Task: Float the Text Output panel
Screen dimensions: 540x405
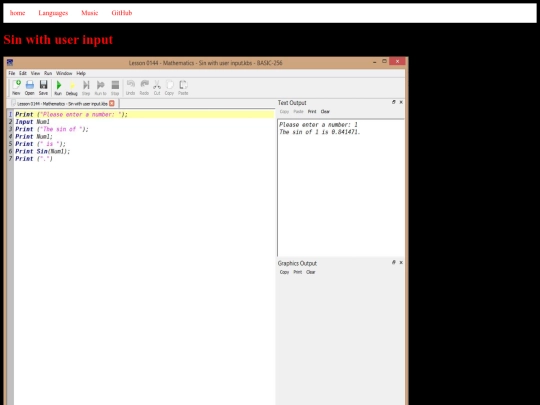Action: tap(394, 102)
